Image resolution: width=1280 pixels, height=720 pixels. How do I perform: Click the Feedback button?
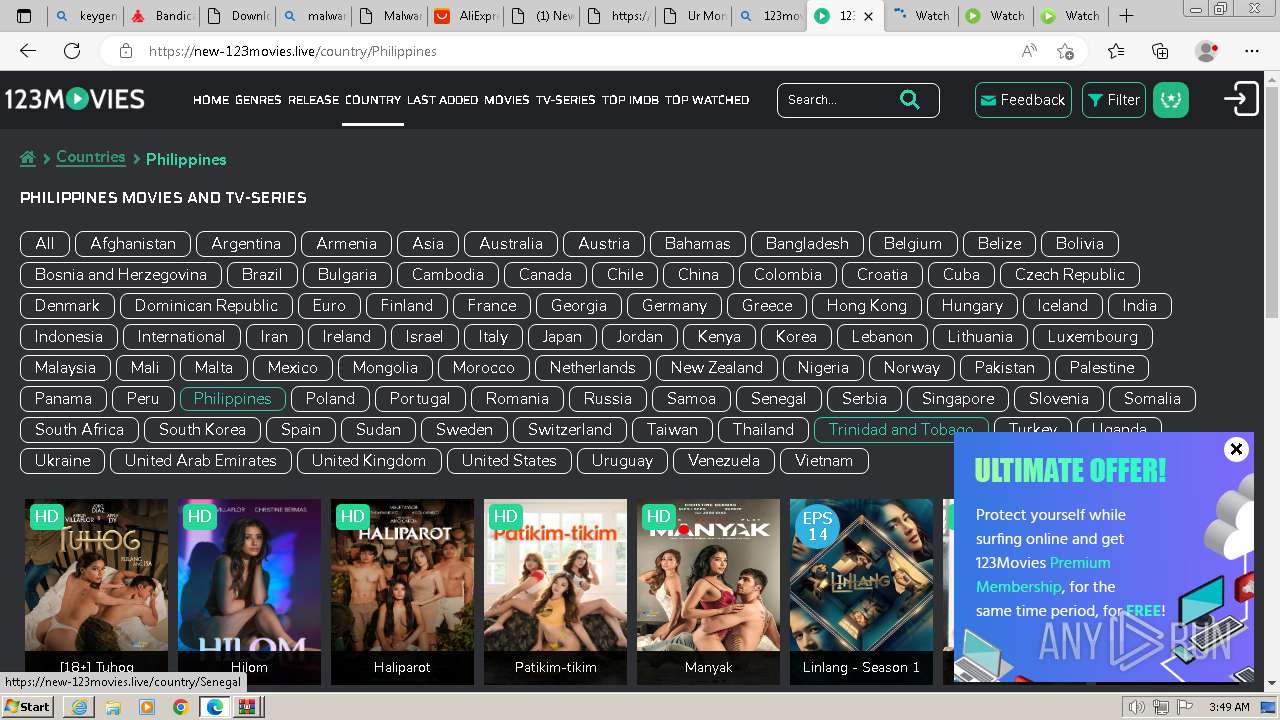[x=1023, y=100]
